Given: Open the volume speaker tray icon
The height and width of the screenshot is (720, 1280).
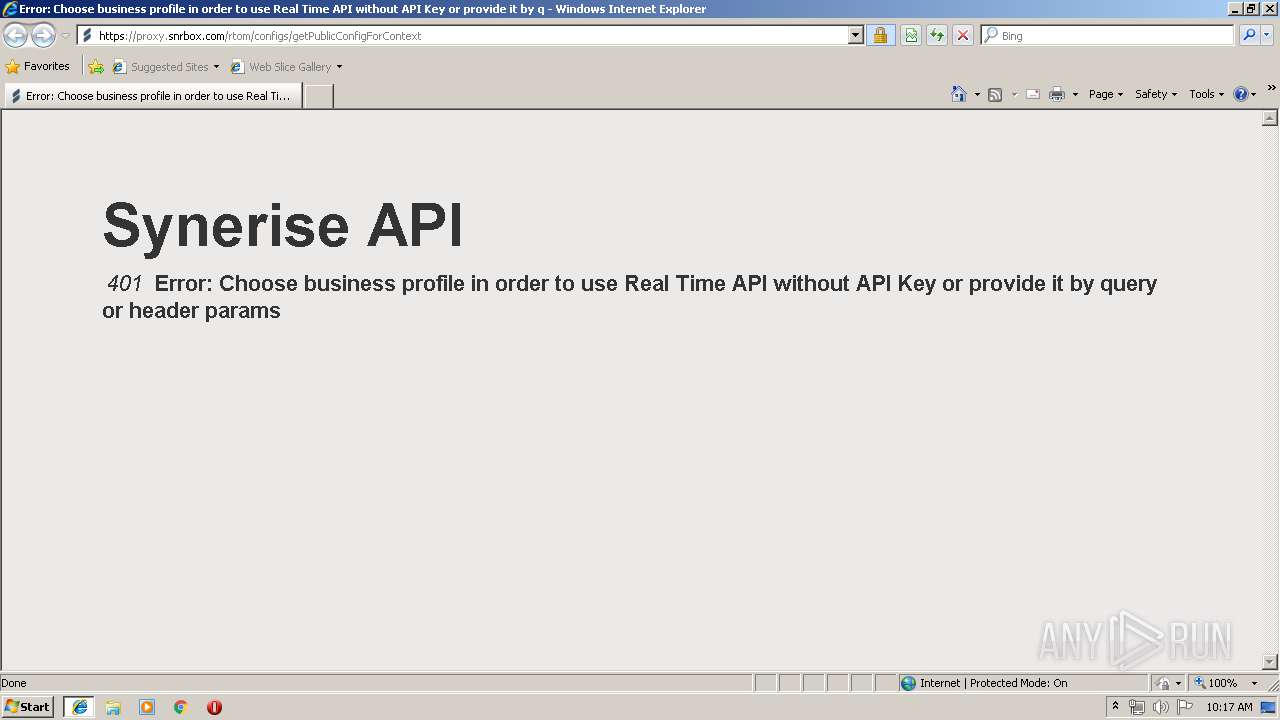Looking at the screenshot, I should (x=1161, y=707).
